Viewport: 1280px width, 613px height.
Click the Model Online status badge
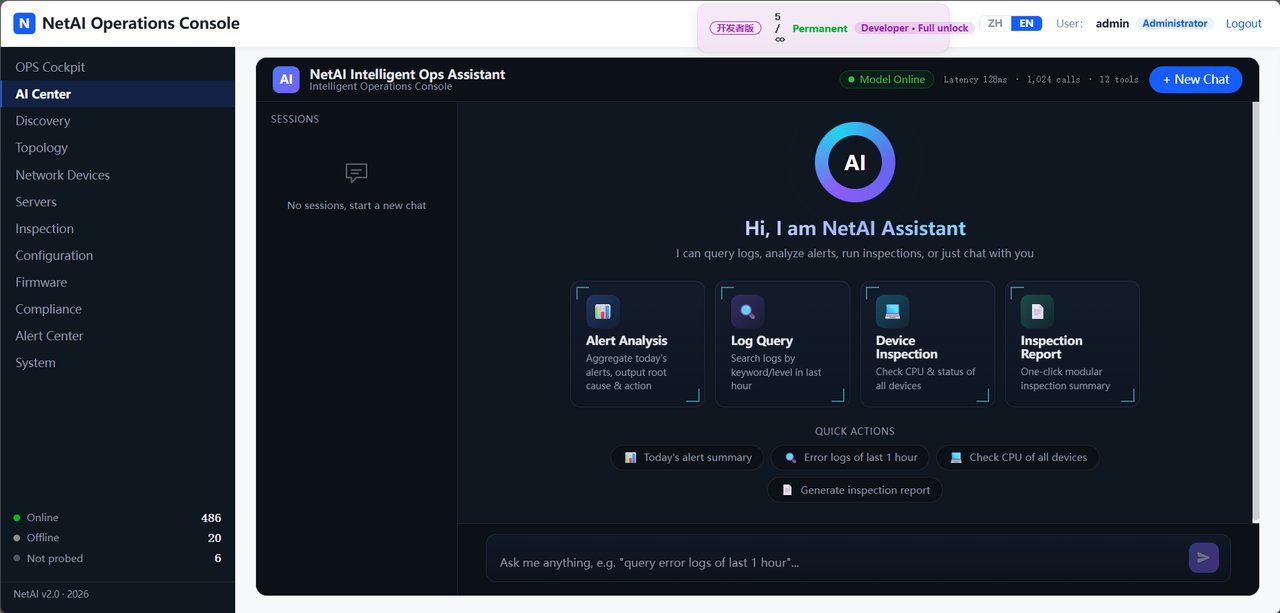point(886,80)
